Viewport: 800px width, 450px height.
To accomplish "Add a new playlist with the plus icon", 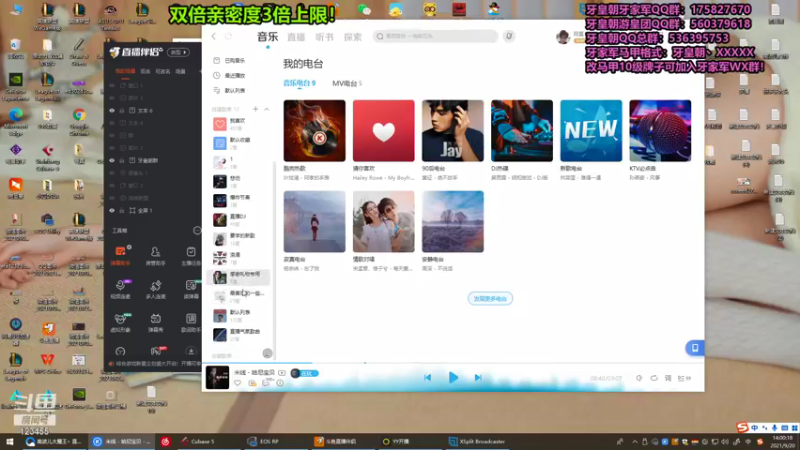I will click(x=256, y=109).
